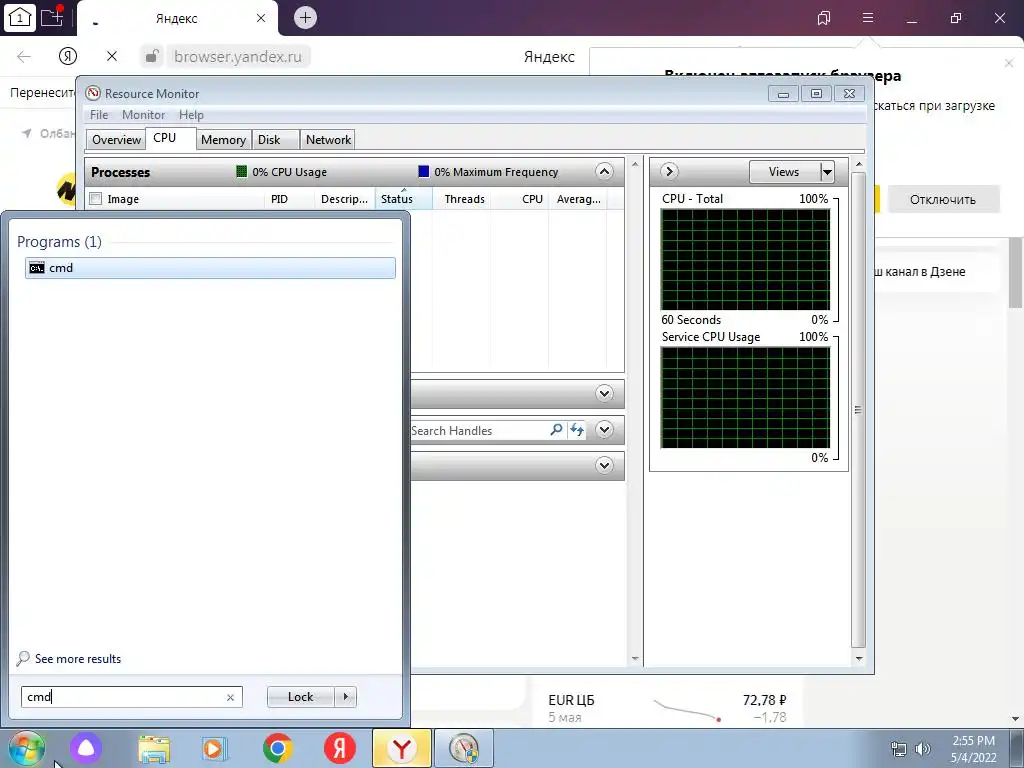1024x768 pixels.
Task: Go back in Yandex browser
Action: (24, 57)
